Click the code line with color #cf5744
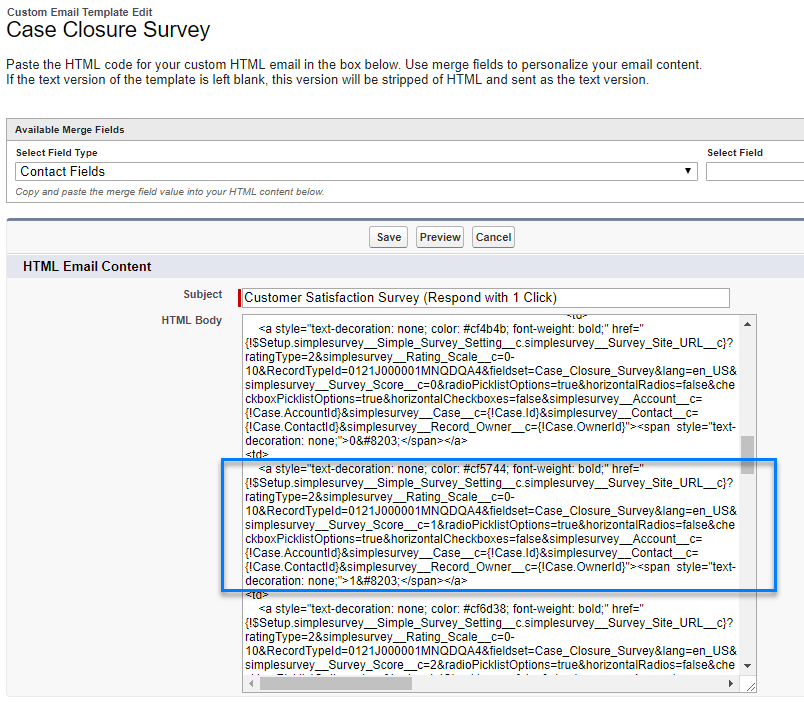 tap(451, 469)
